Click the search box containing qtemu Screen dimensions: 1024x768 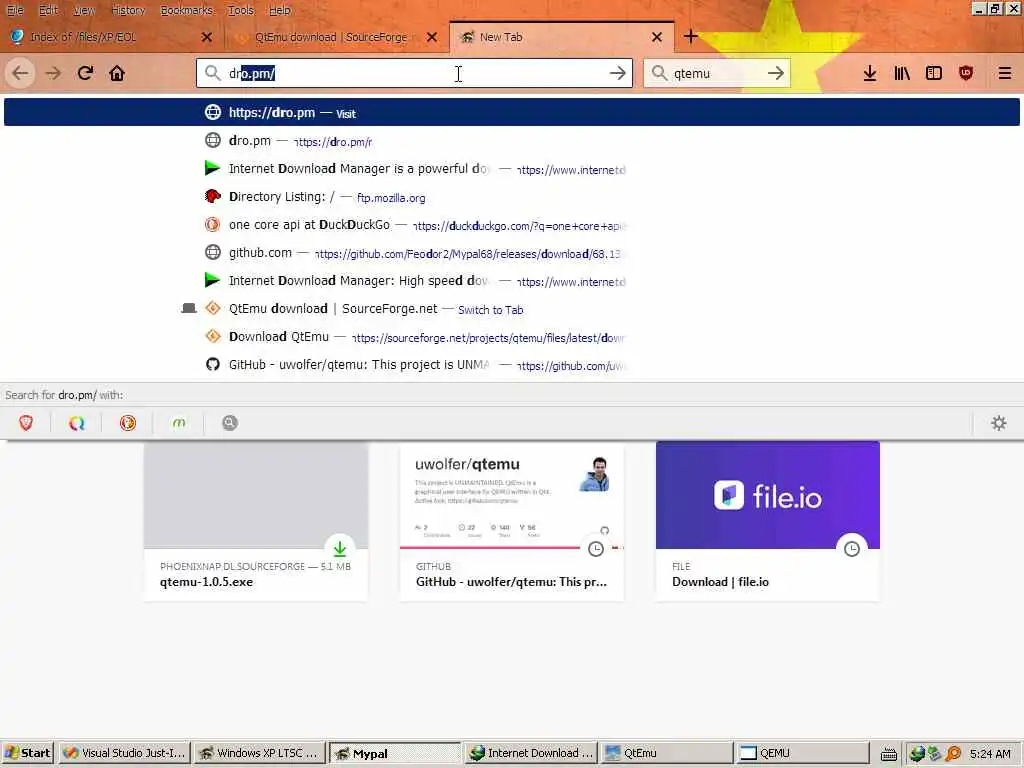coord(717,73)
